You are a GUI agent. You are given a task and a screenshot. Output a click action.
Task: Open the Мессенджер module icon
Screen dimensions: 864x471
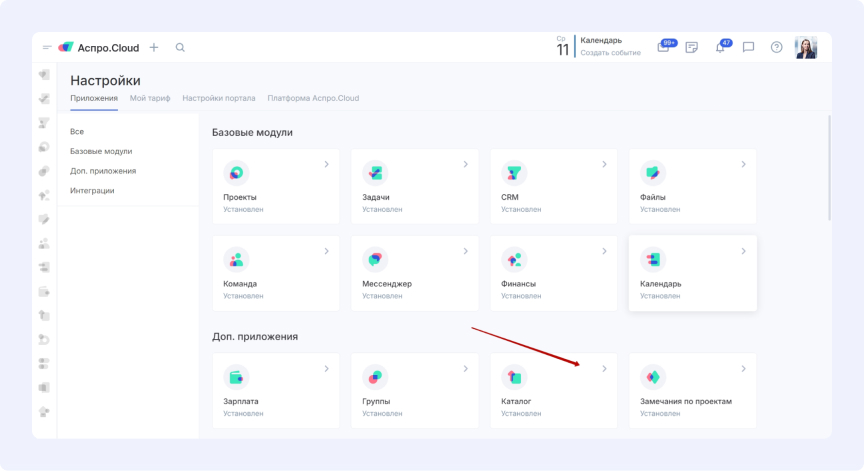click(375, 259)
